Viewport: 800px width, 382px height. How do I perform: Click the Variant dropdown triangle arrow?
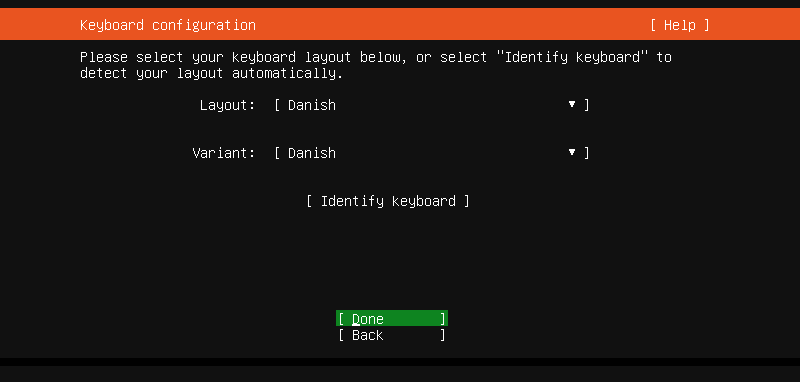point(572,152)
